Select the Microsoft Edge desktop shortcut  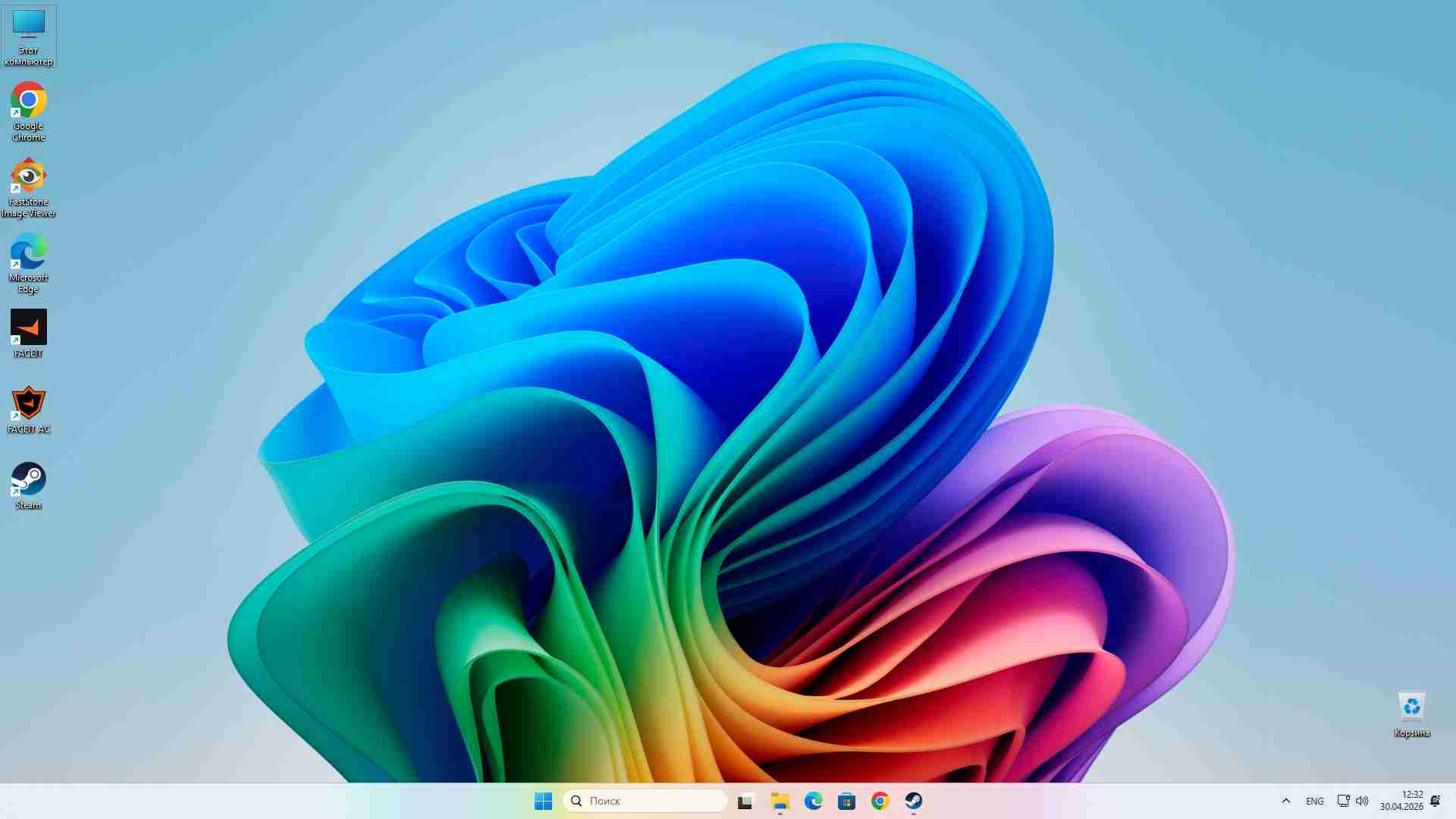tap(28, 263)
